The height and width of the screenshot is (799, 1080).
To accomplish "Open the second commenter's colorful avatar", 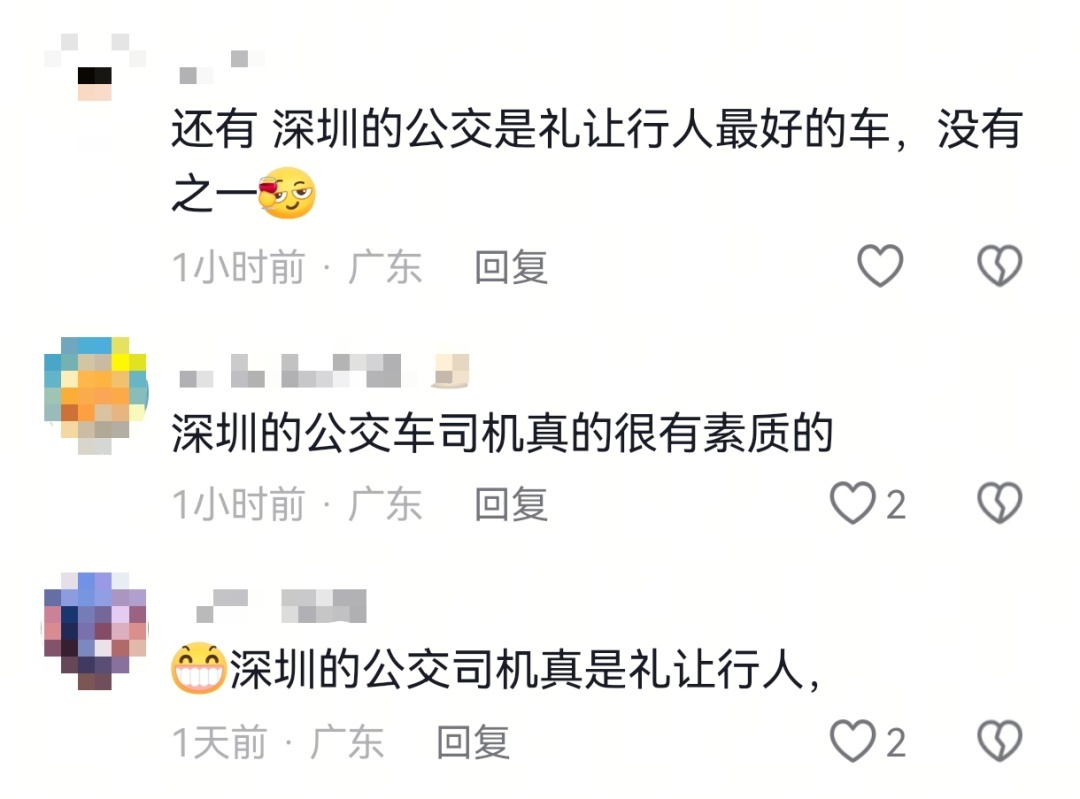I will [95, 395].
